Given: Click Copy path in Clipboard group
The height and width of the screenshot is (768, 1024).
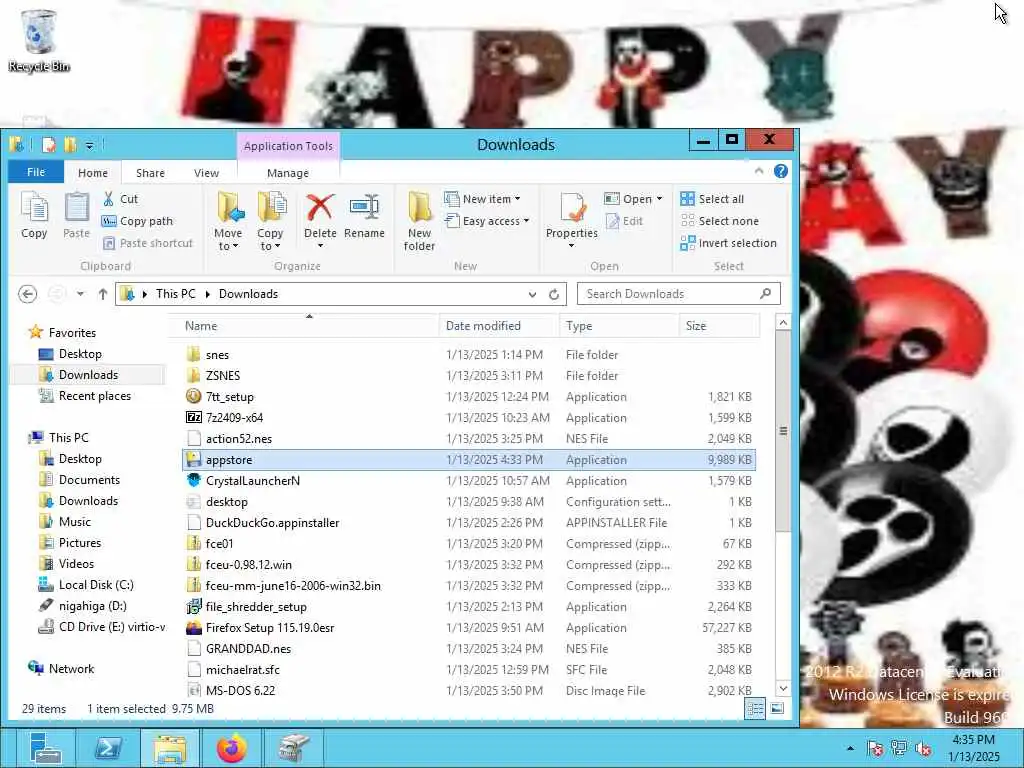Looking at the screenshot, I should coord(138,221).
